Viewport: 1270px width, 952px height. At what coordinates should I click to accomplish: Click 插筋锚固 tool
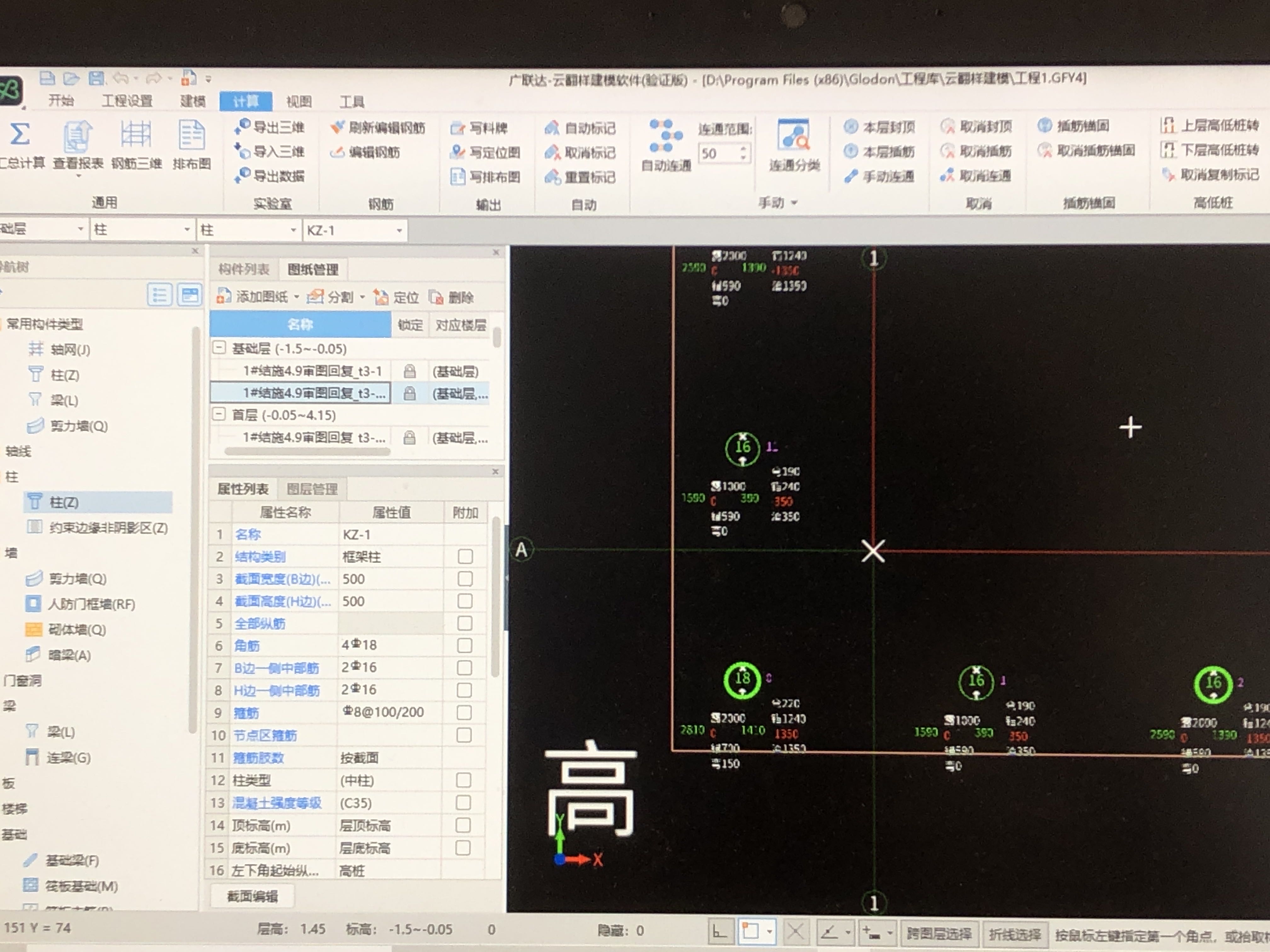click(x=1074, y=126)
